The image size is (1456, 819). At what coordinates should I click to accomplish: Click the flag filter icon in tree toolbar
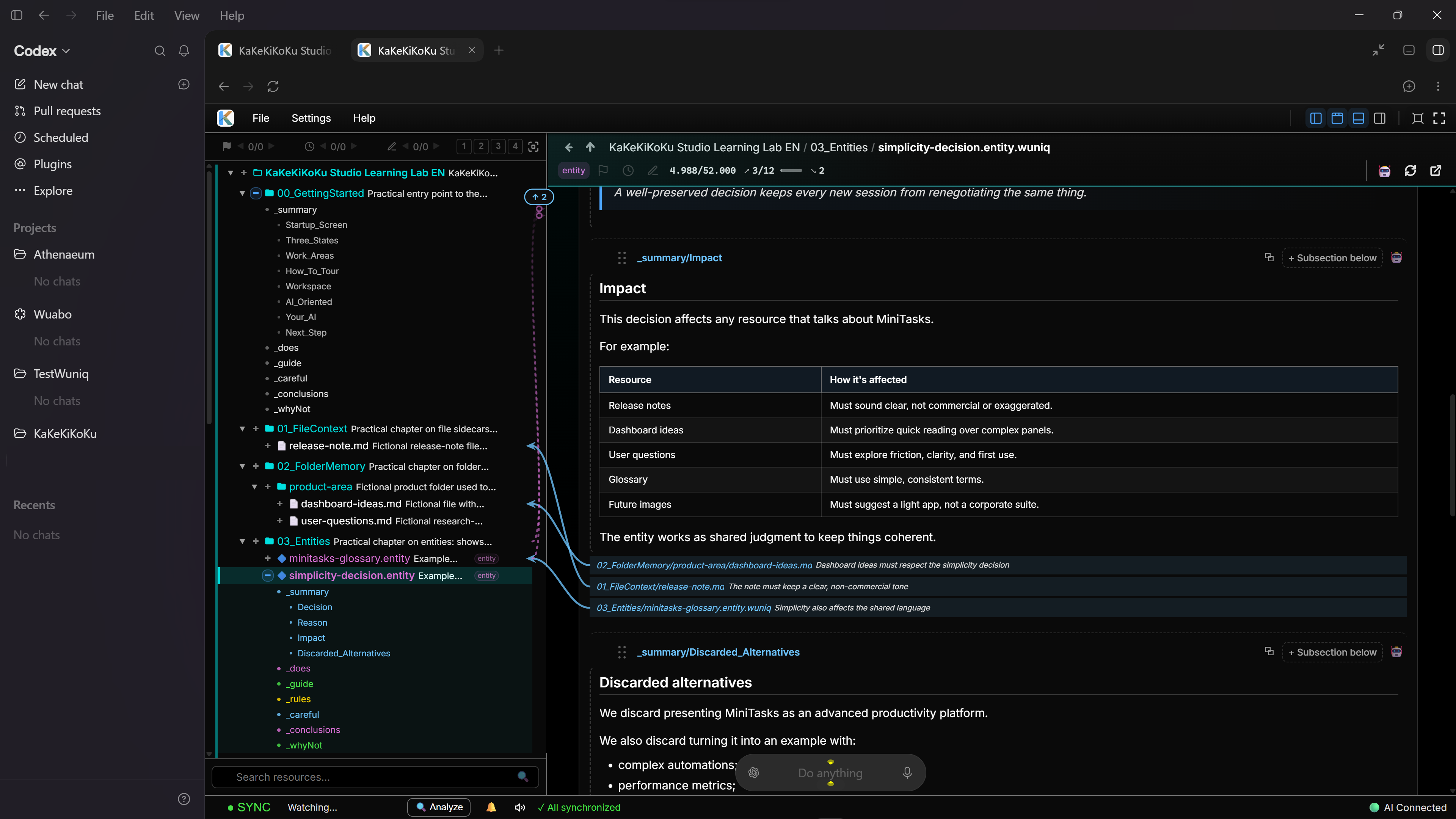tap(227, 146)
